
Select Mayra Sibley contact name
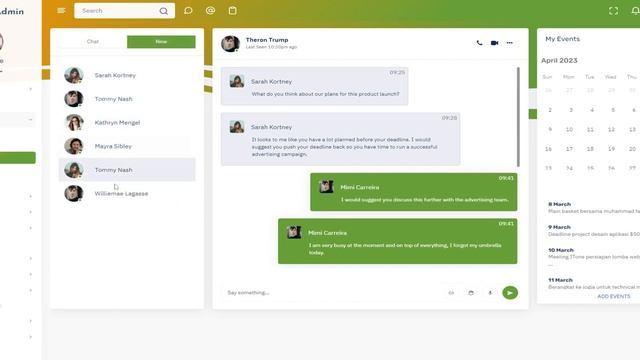pos(113,146)
